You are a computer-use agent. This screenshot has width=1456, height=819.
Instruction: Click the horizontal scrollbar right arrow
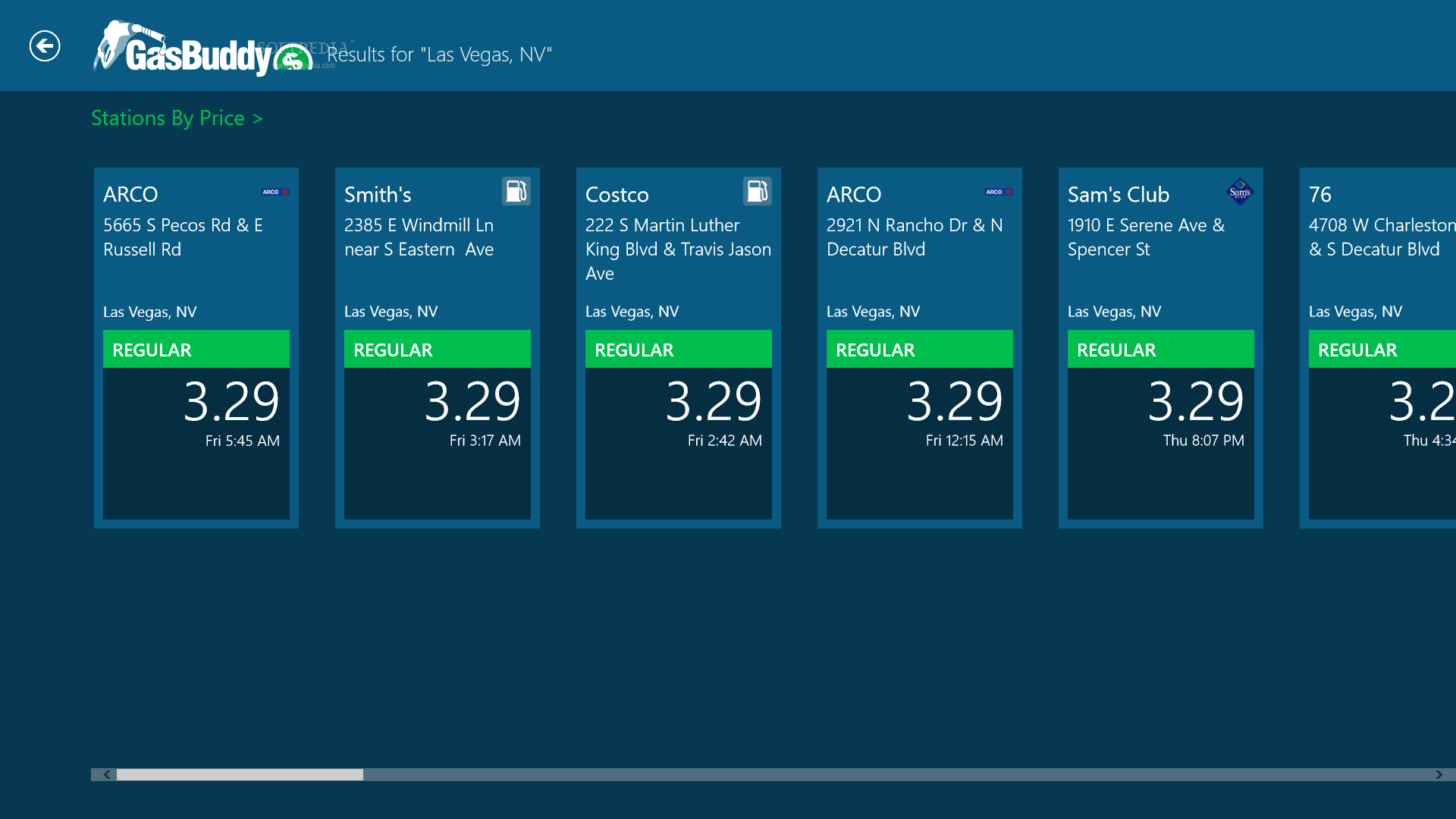1439,774
